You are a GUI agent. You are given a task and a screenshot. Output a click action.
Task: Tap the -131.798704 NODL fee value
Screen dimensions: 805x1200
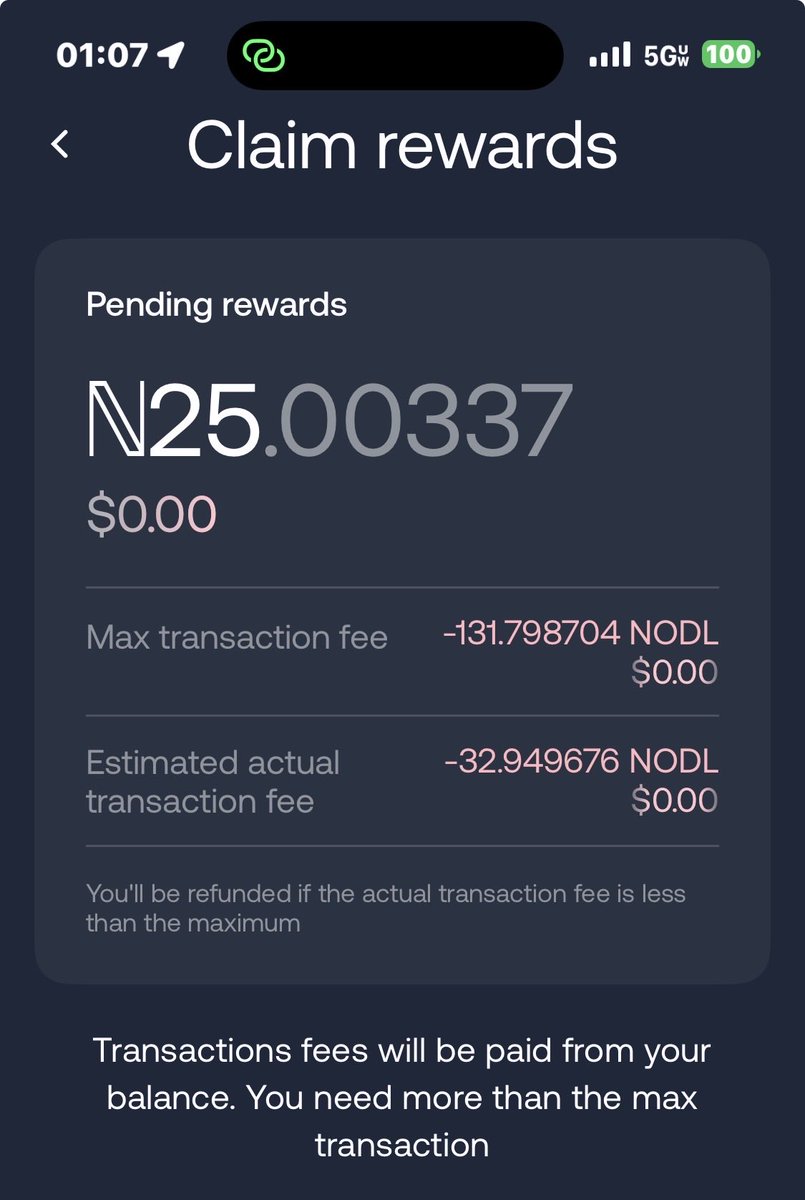[x=581, y=634]
